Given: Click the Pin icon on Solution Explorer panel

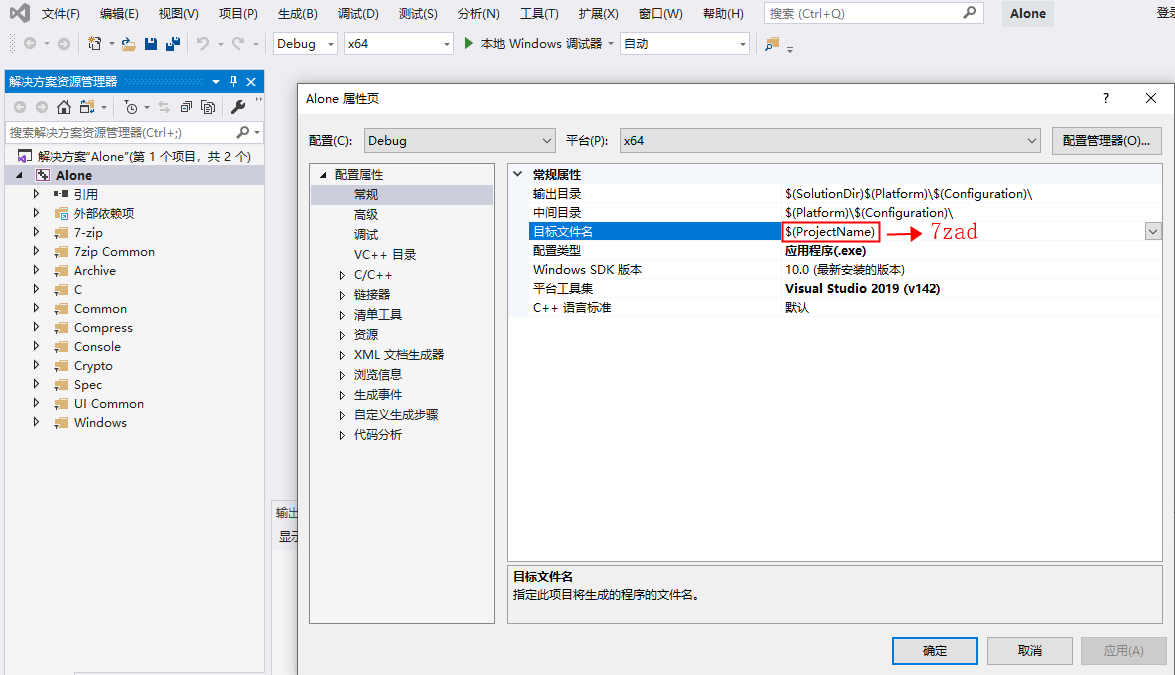Looking at the screenshot, I should [x=232, y=81].
